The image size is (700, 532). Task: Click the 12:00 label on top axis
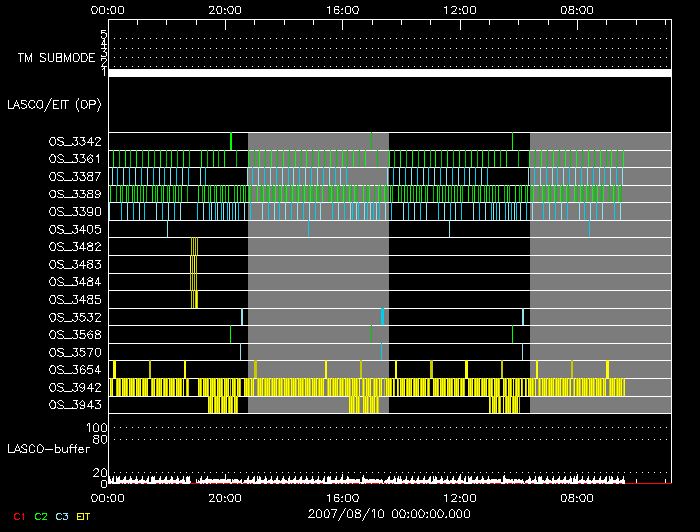[x=460, y=9]
